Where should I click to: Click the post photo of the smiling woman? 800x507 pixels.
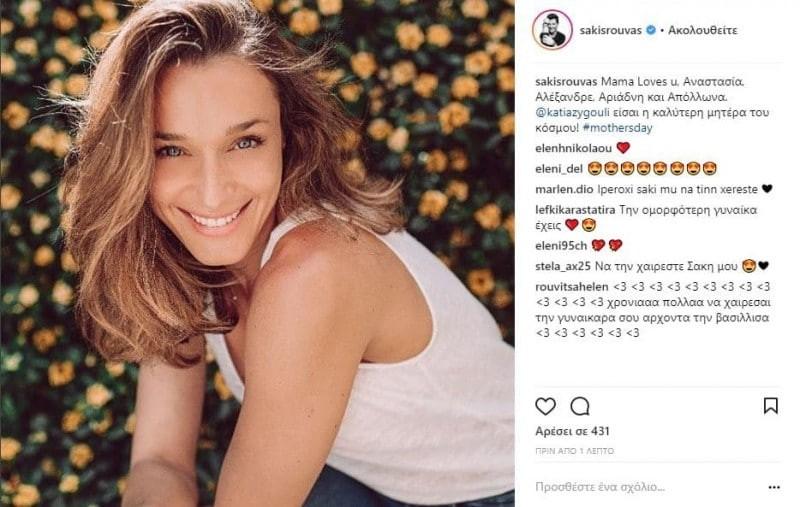pos(257,253)
